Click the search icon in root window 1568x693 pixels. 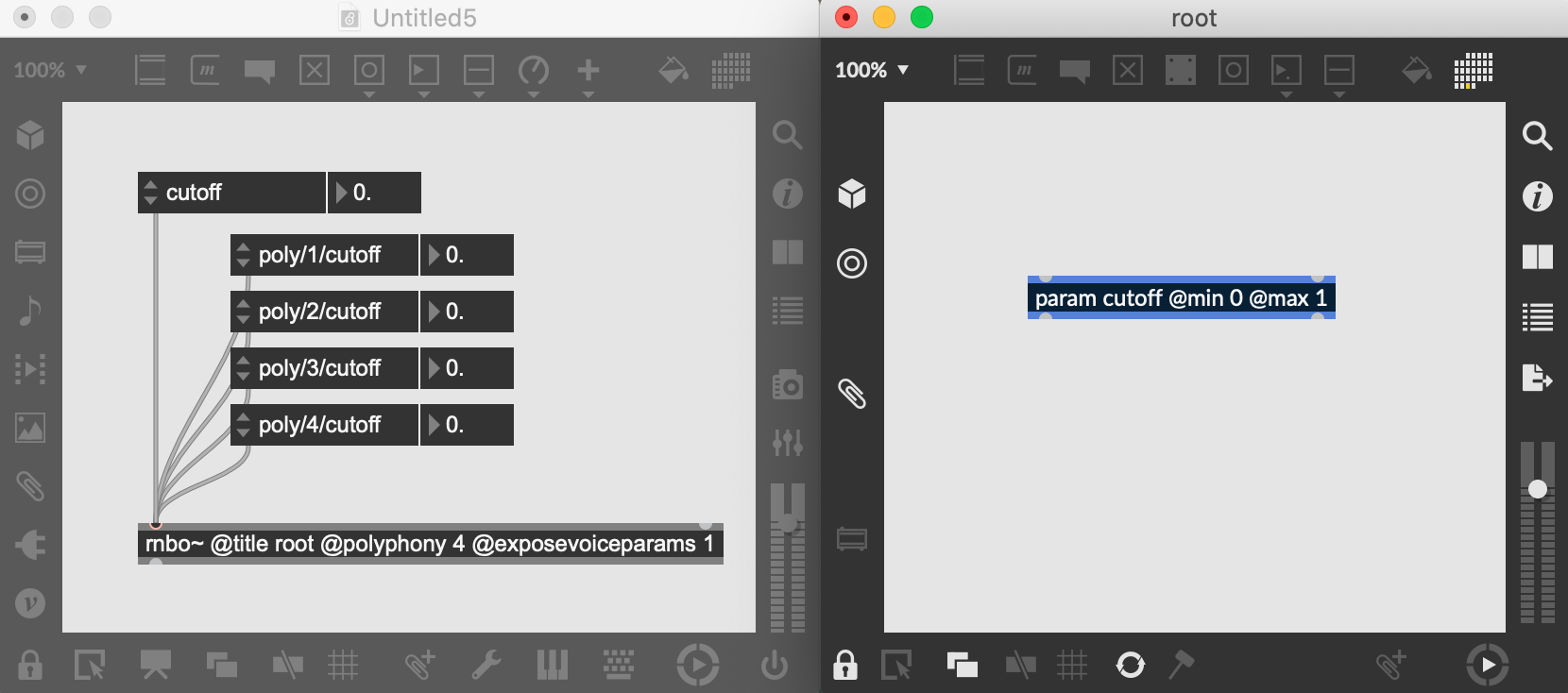pyautogui.click(x=1537, y=137)
